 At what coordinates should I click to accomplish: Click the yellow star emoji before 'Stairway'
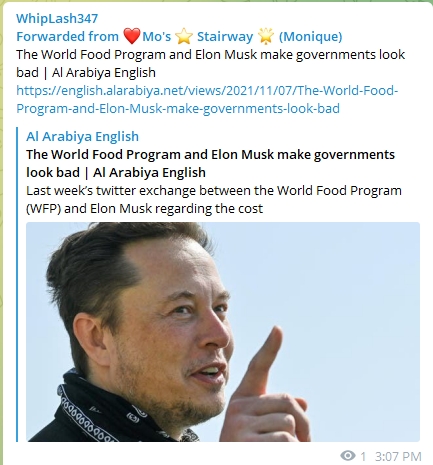(184, 36)
